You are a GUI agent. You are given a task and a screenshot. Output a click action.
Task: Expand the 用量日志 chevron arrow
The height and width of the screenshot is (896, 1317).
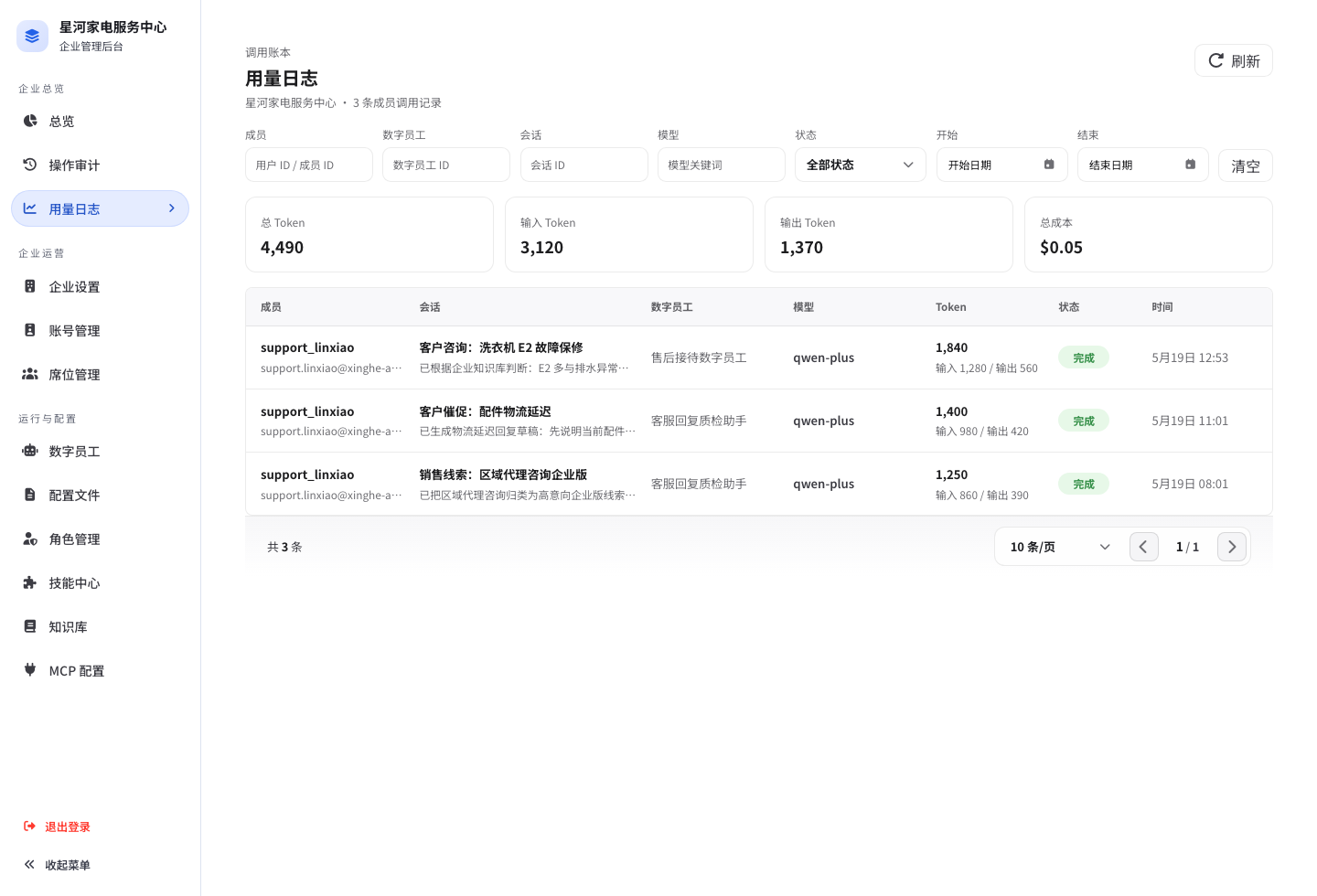click(171, 208)
